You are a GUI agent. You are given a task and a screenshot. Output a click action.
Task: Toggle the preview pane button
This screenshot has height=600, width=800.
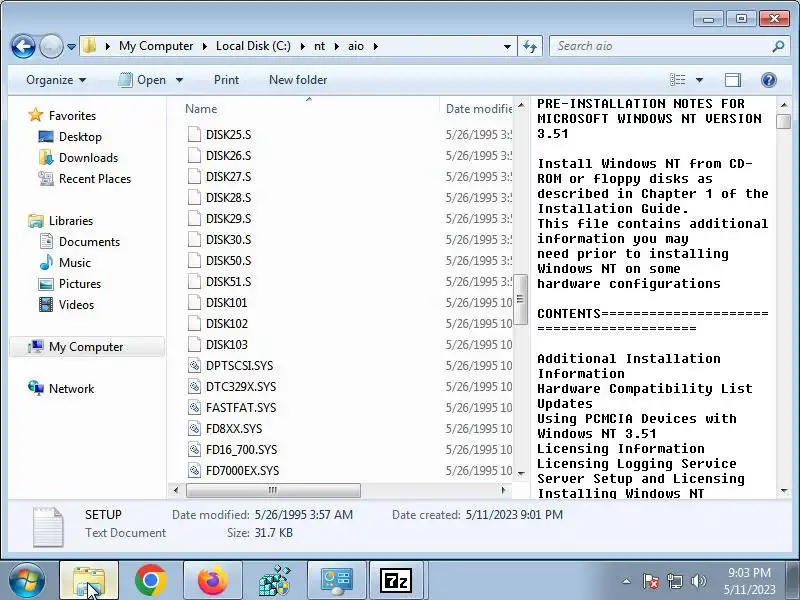coord(733,80)
